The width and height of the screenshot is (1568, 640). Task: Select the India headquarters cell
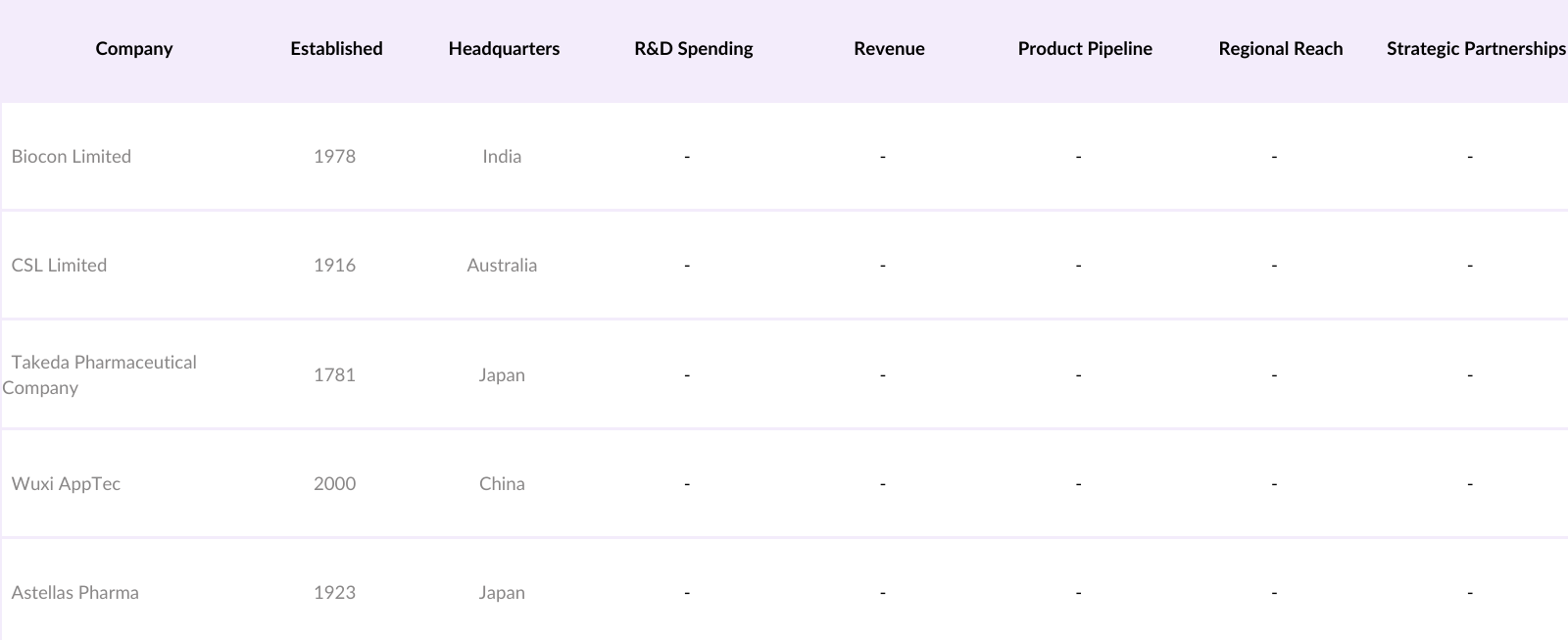[x=502, y=157]
